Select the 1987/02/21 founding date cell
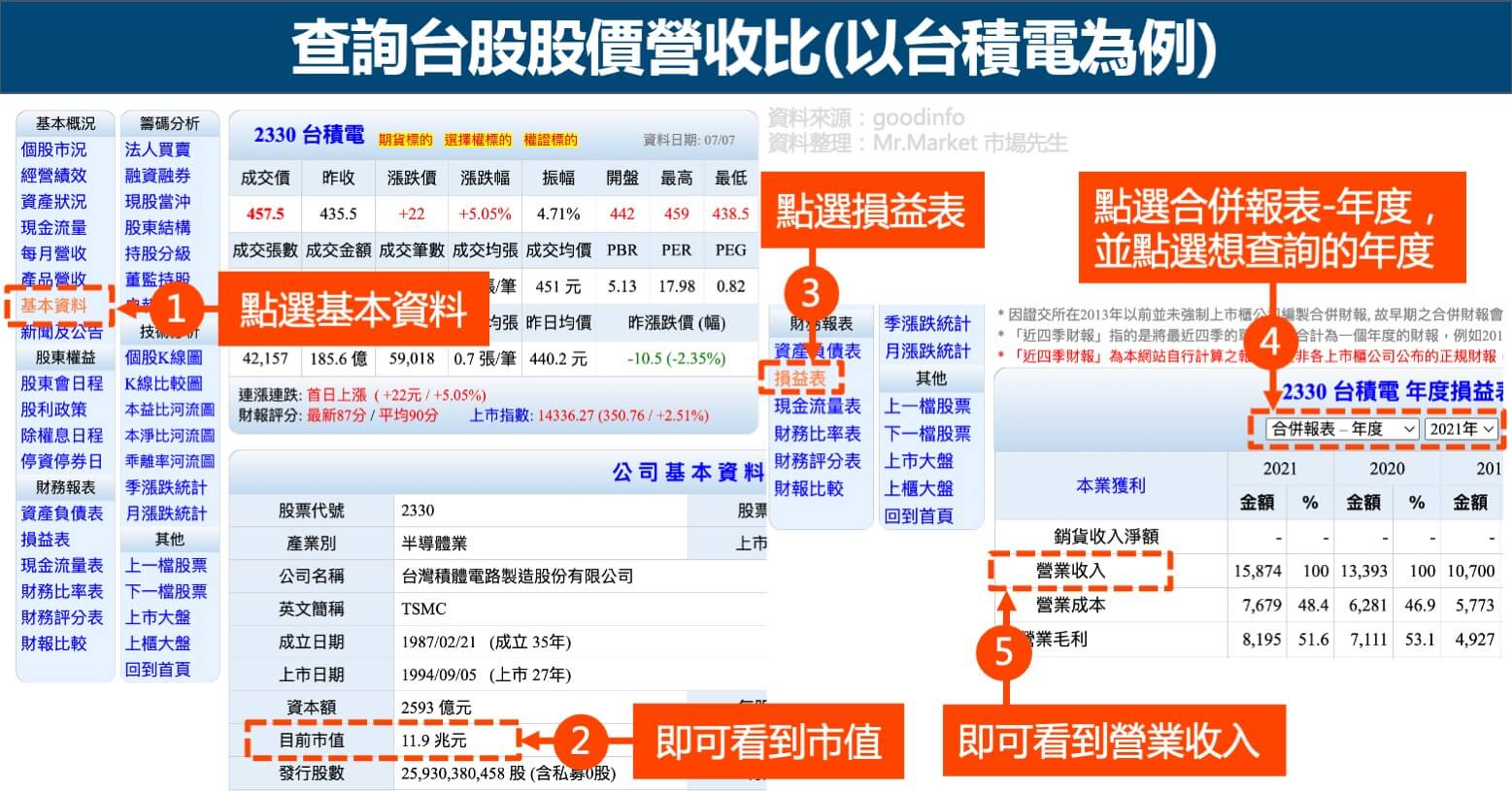The image size is (1512, 791). pos(487,643)
